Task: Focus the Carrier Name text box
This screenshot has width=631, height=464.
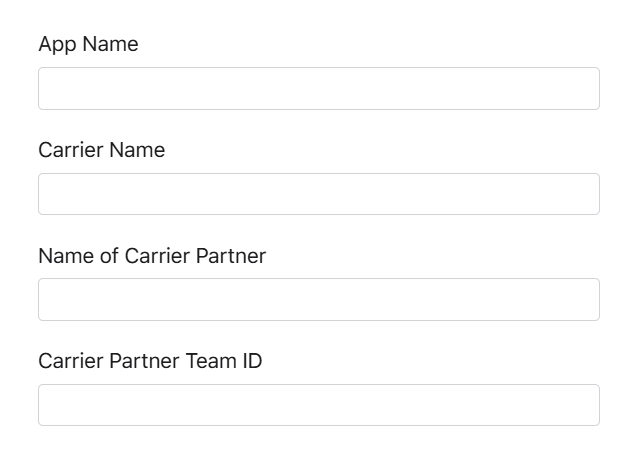Action: 318,194
